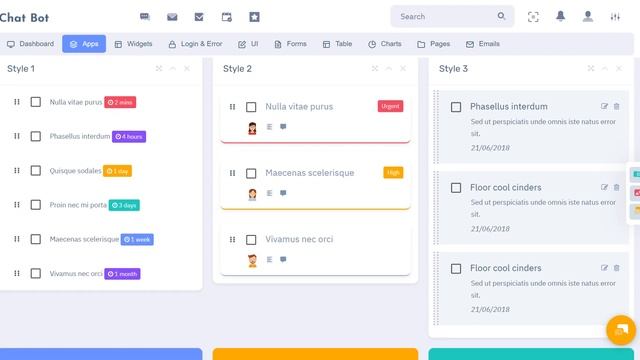Go to Dashboard menu

pyautogui.click(x=31, y=44)
